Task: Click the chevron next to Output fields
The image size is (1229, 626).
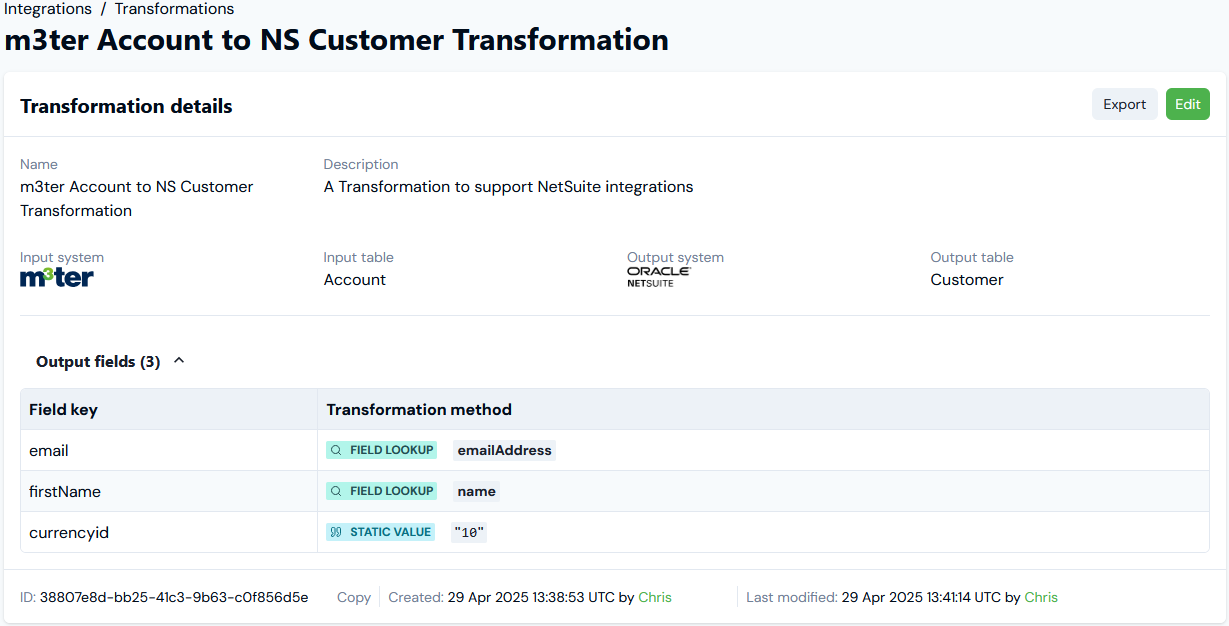Action: point(179,361)
